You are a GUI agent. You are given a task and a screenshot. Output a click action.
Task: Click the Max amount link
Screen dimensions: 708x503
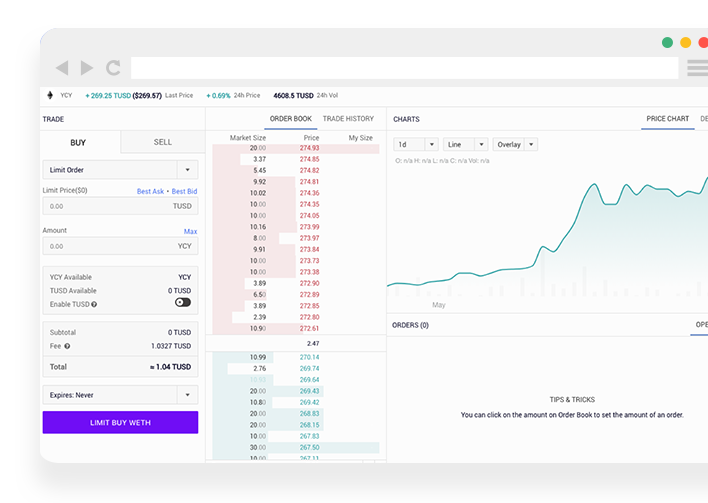tap(191, 232)
